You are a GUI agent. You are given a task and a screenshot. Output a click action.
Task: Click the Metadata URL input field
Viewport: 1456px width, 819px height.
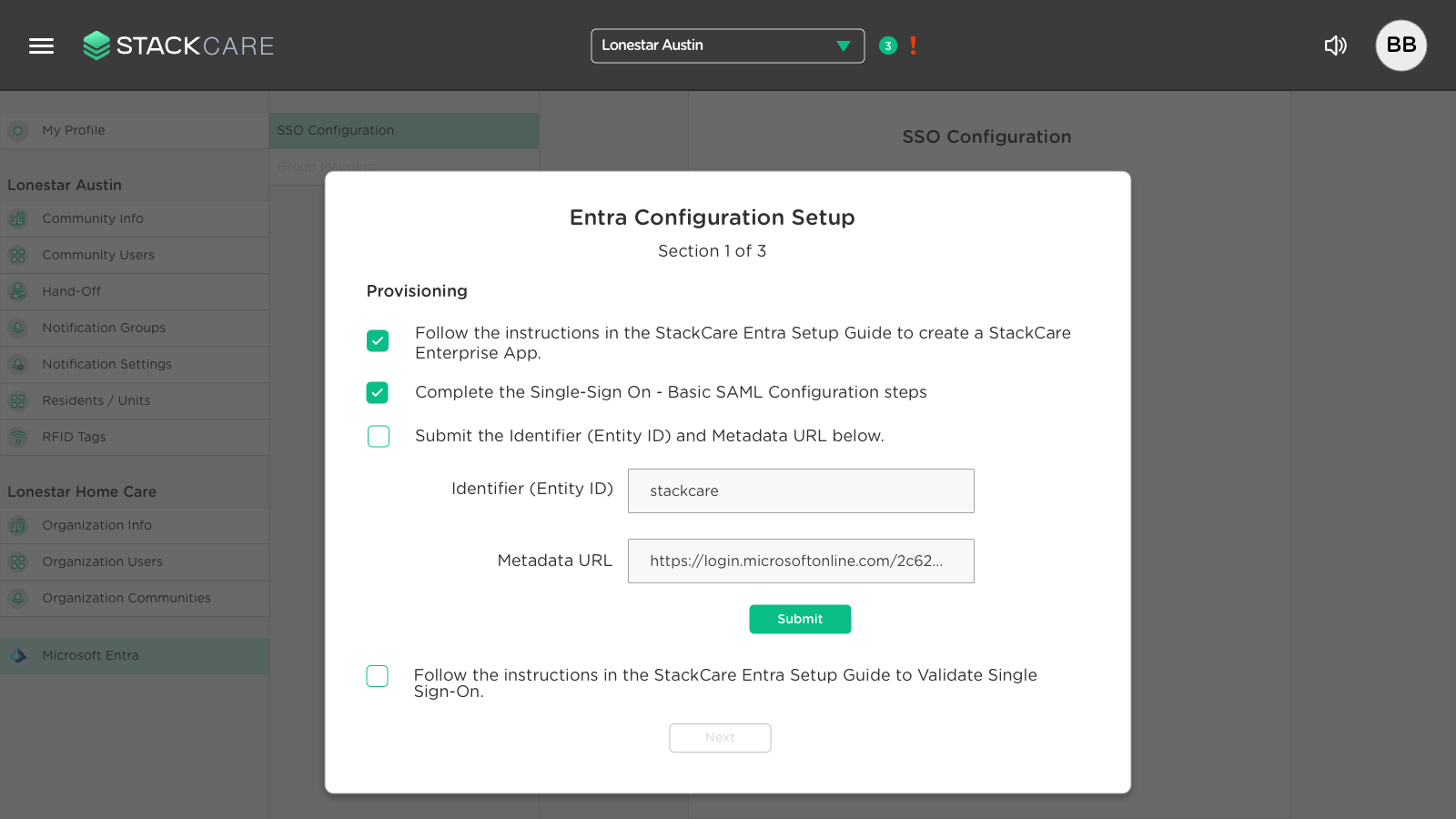(x=801, y=561)
